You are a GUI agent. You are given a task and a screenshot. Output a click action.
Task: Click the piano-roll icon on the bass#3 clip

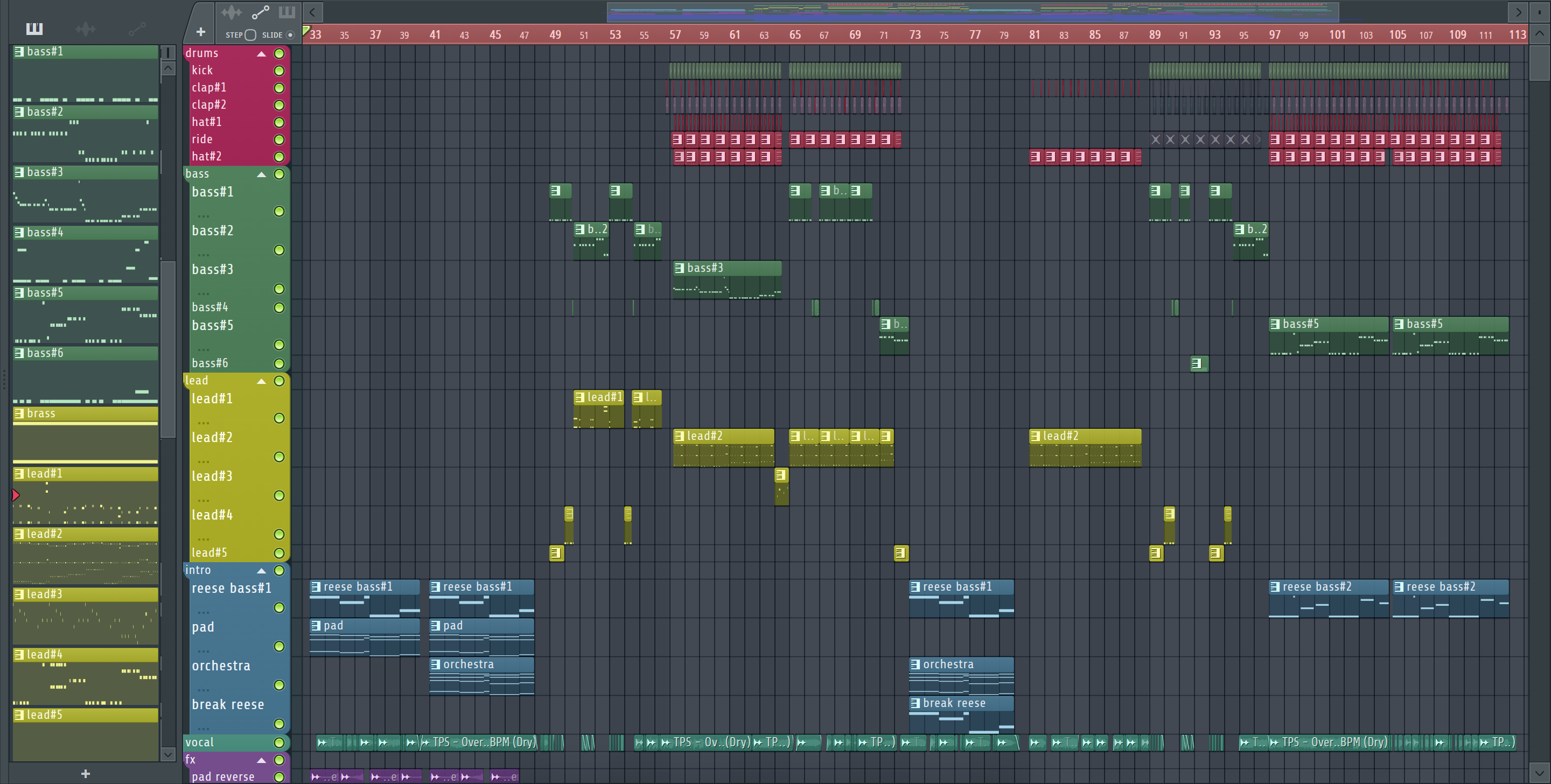pyautogui.click(x=679, y=268)
